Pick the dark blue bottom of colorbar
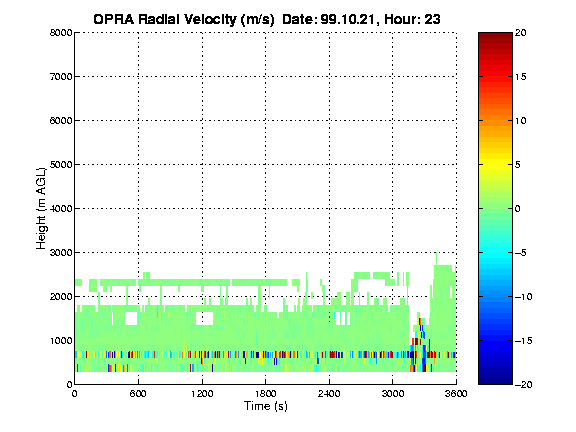This screenshot has height=432, width=576. 495,377
